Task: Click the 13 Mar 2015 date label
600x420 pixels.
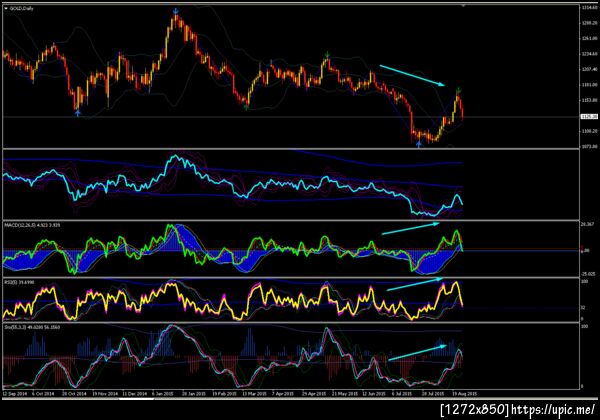Action: [254, 393]
